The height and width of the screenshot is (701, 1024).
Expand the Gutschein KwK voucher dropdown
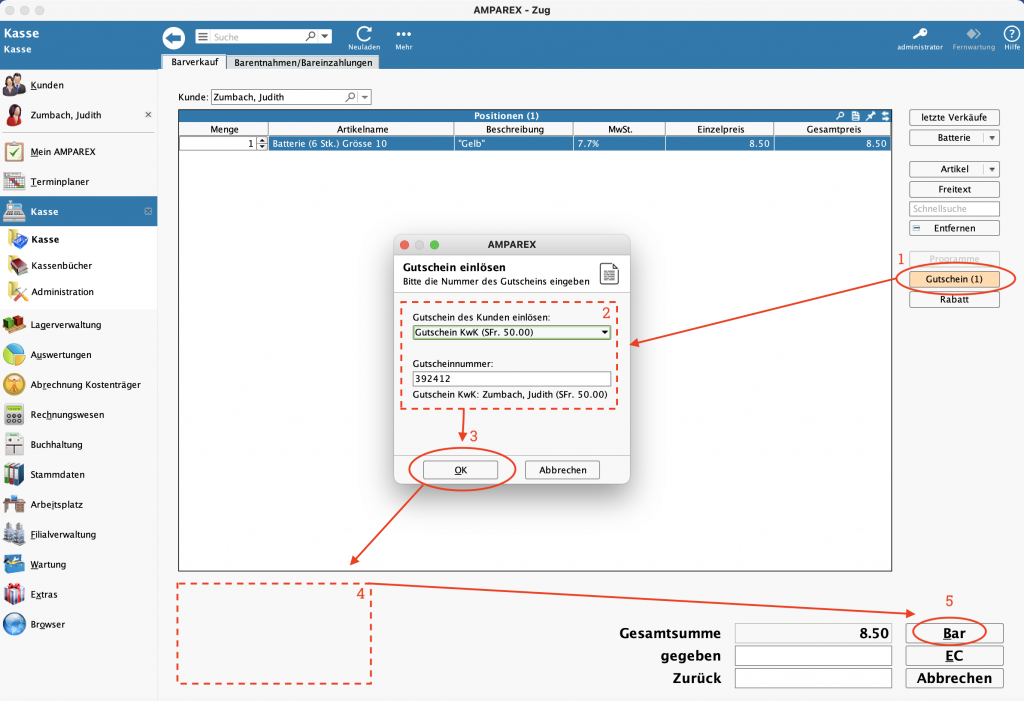coord(604,332)
